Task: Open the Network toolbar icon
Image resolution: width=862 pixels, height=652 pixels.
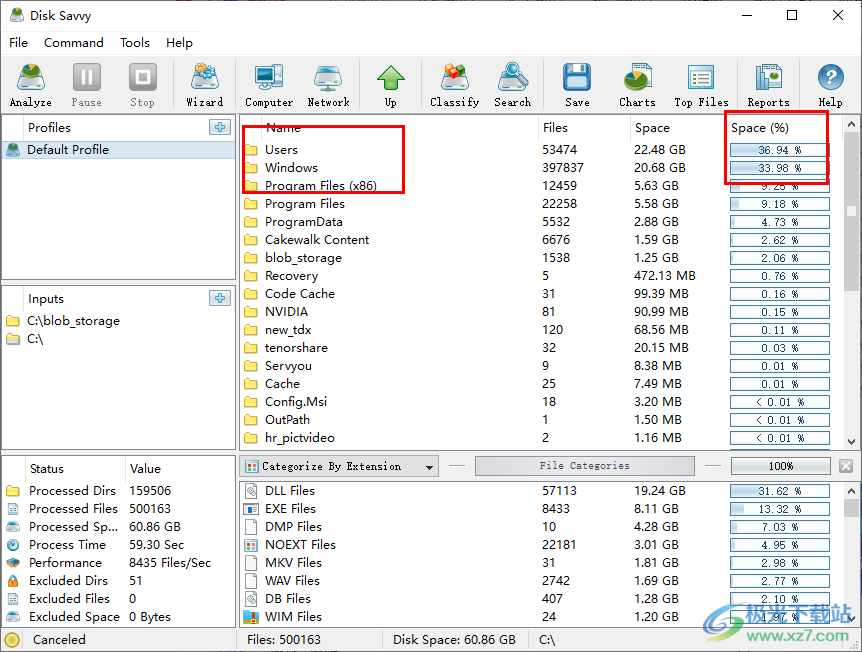Action: click(x=328, y=85)
